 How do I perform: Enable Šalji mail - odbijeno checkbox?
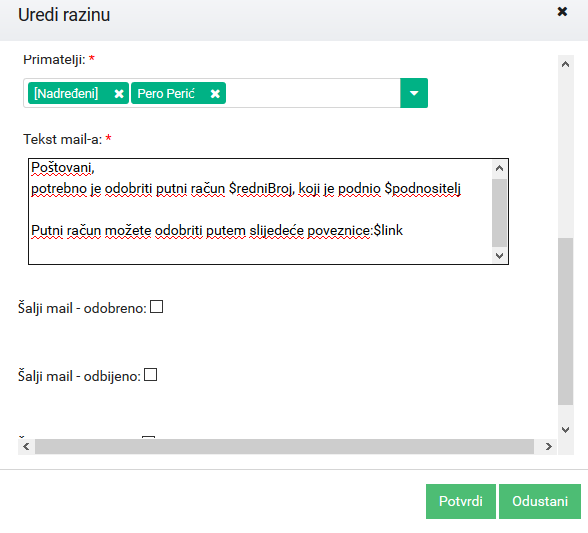(x=150, y=374)
